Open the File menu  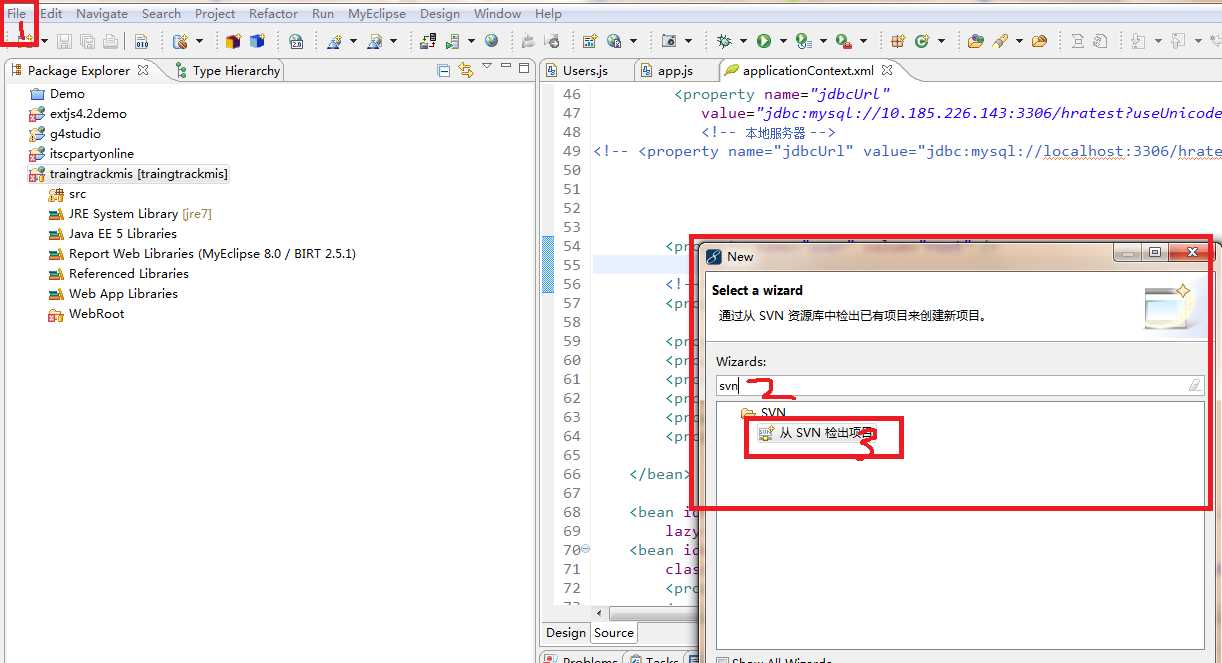click(16, 14)
